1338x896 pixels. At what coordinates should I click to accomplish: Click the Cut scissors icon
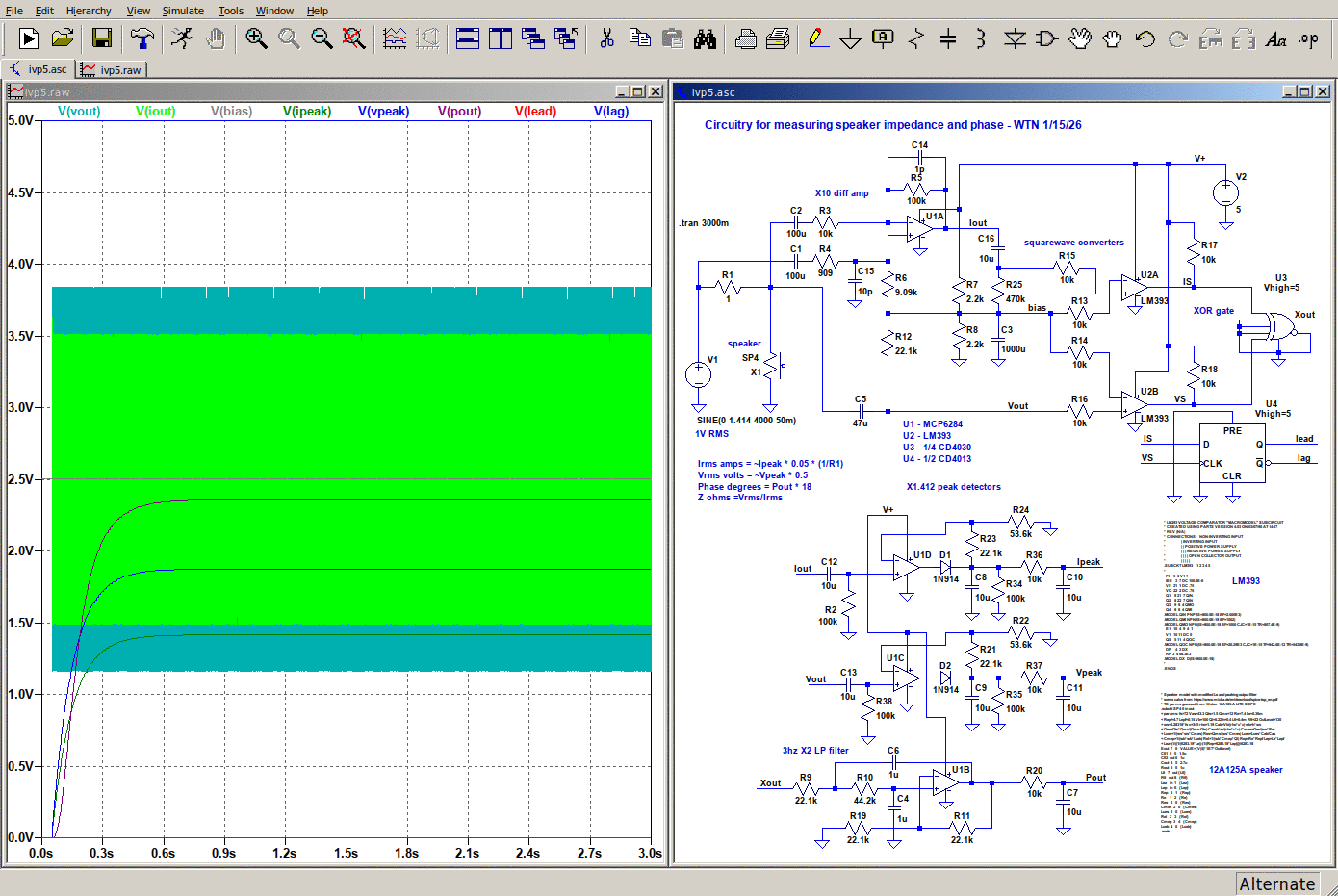pyautogui.click(x=606, y=38)
